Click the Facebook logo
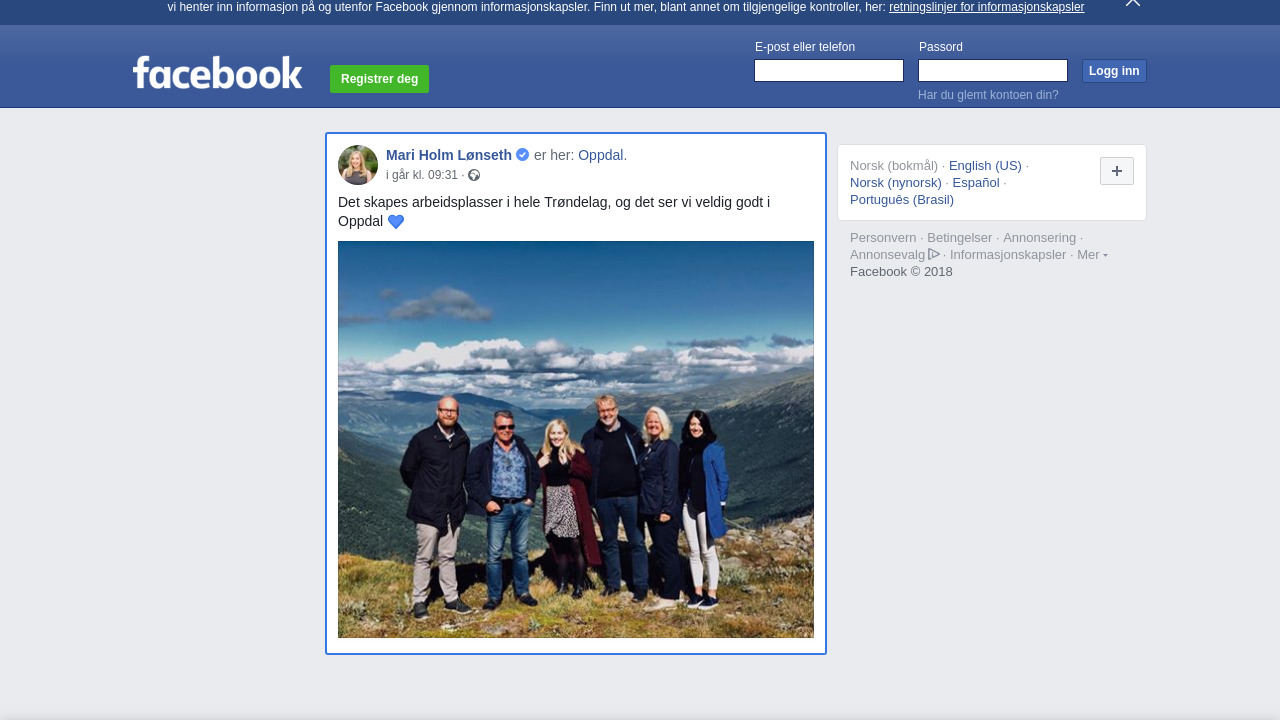Viewport: 1280px width, 720px height. (217, 73)
